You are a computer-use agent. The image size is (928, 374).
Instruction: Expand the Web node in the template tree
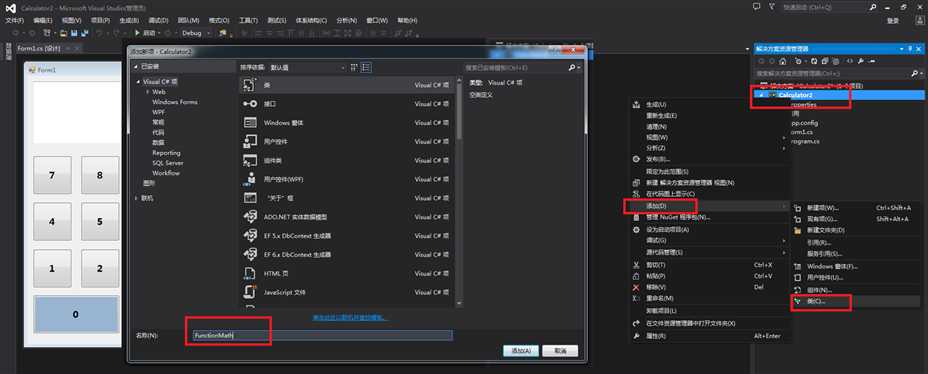tap(147, 92)
